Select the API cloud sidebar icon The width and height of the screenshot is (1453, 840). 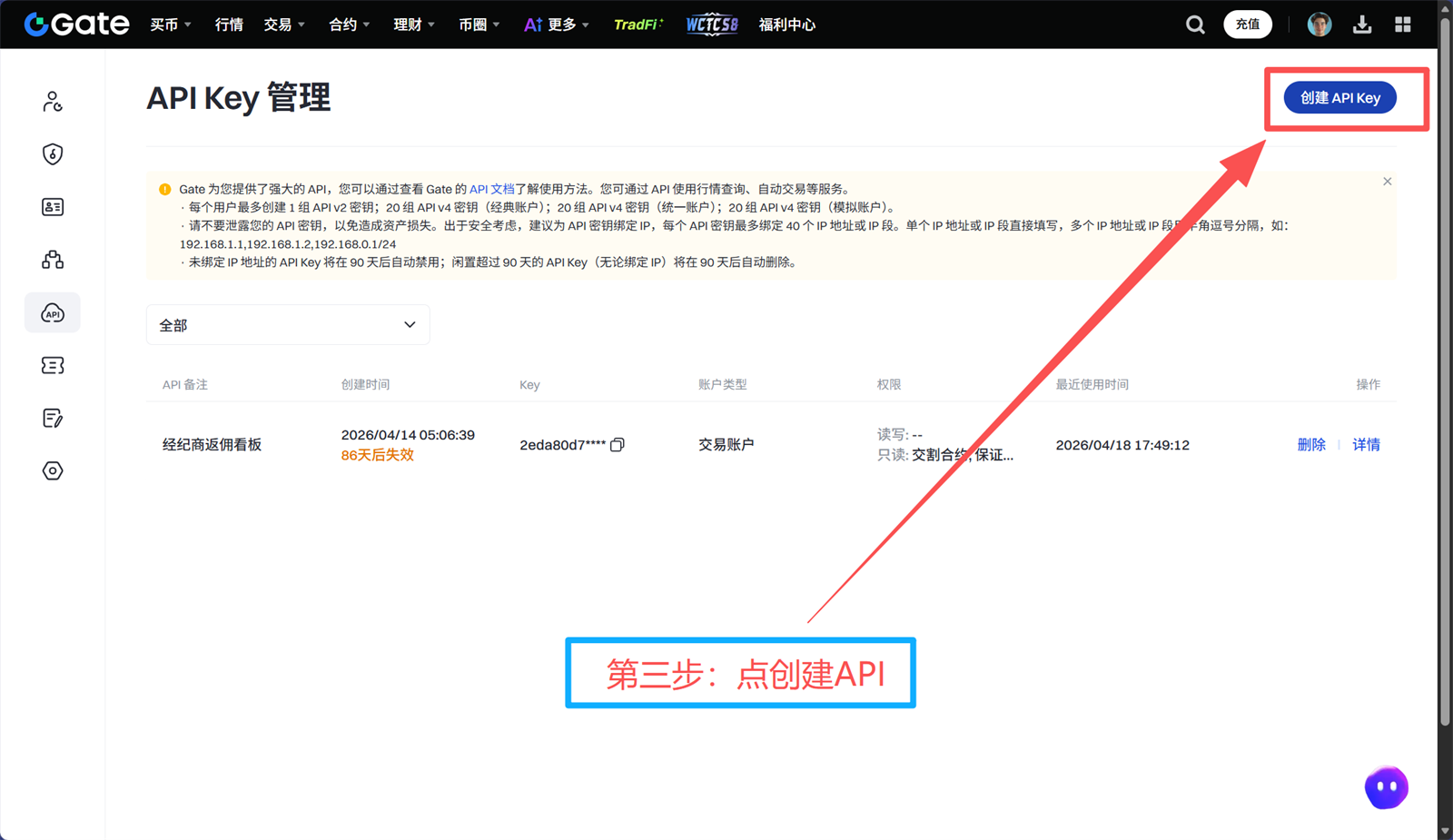pyautogui.click(x=53, y=313)
